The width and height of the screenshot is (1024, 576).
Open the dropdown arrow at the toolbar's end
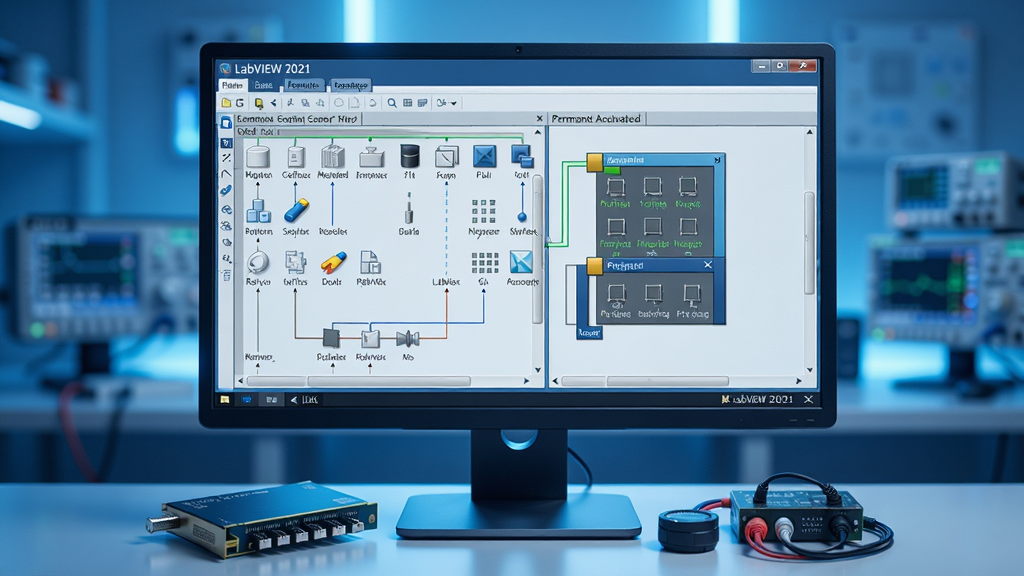pos(454,103)
